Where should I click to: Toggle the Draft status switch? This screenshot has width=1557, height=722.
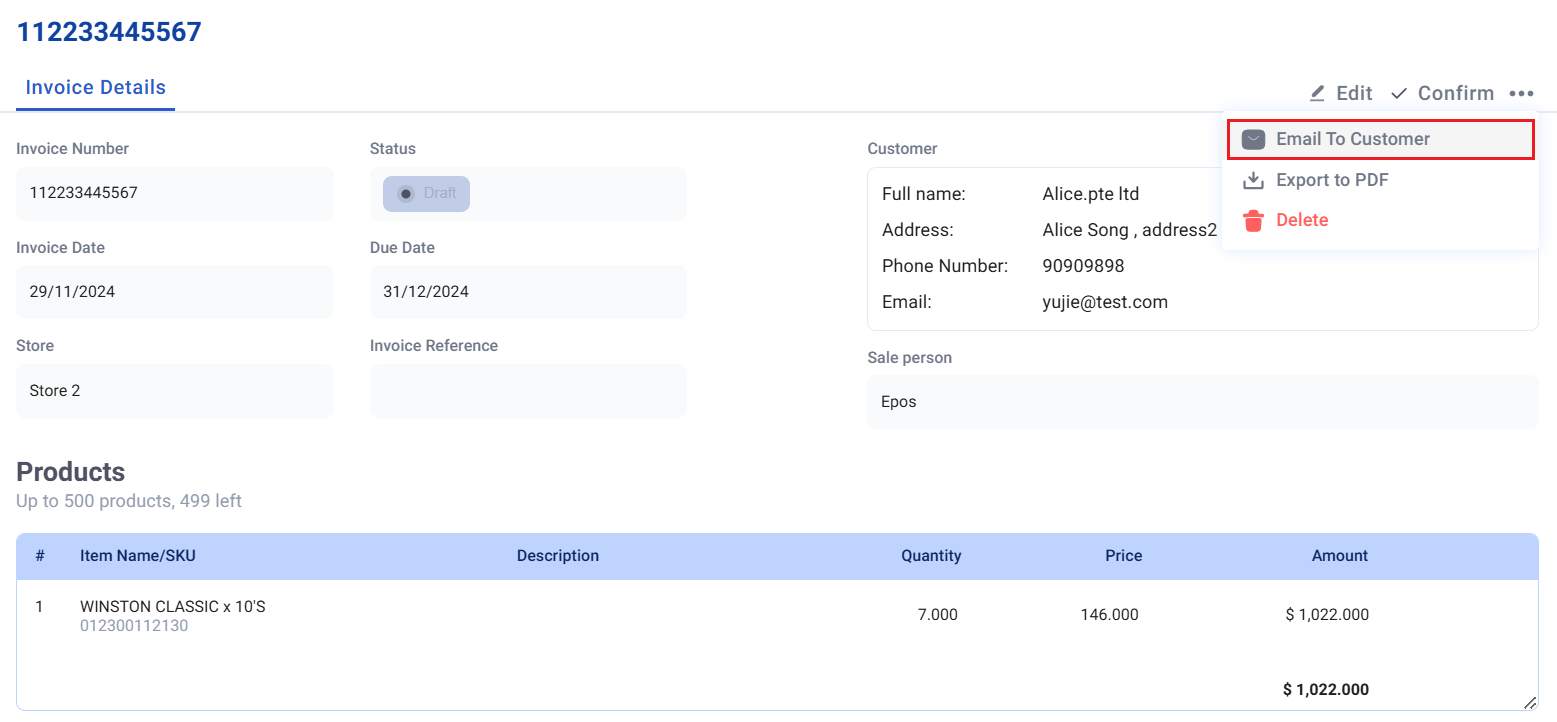[425, 193]
